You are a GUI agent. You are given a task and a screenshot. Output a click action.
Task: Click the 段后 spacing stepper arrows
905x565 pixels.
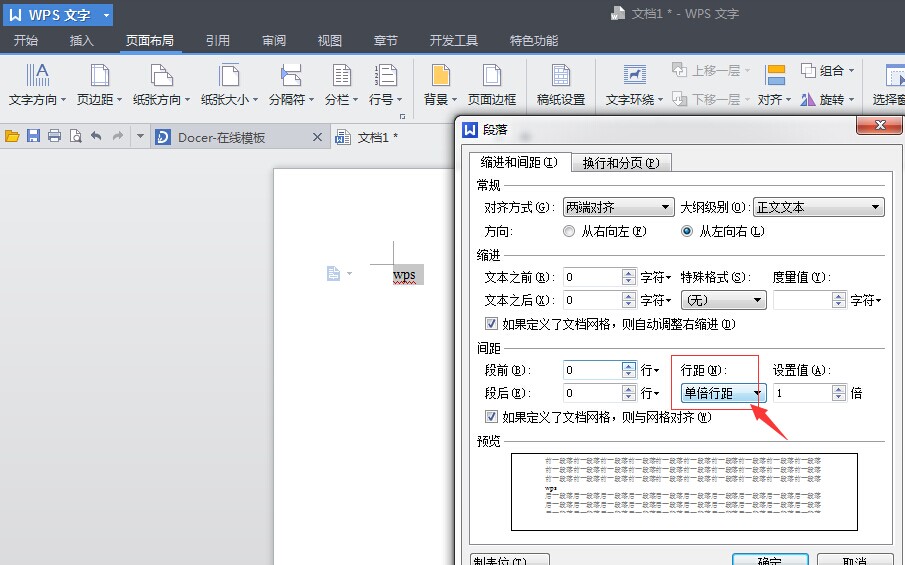pyautogui.click(x=629, y=393)
